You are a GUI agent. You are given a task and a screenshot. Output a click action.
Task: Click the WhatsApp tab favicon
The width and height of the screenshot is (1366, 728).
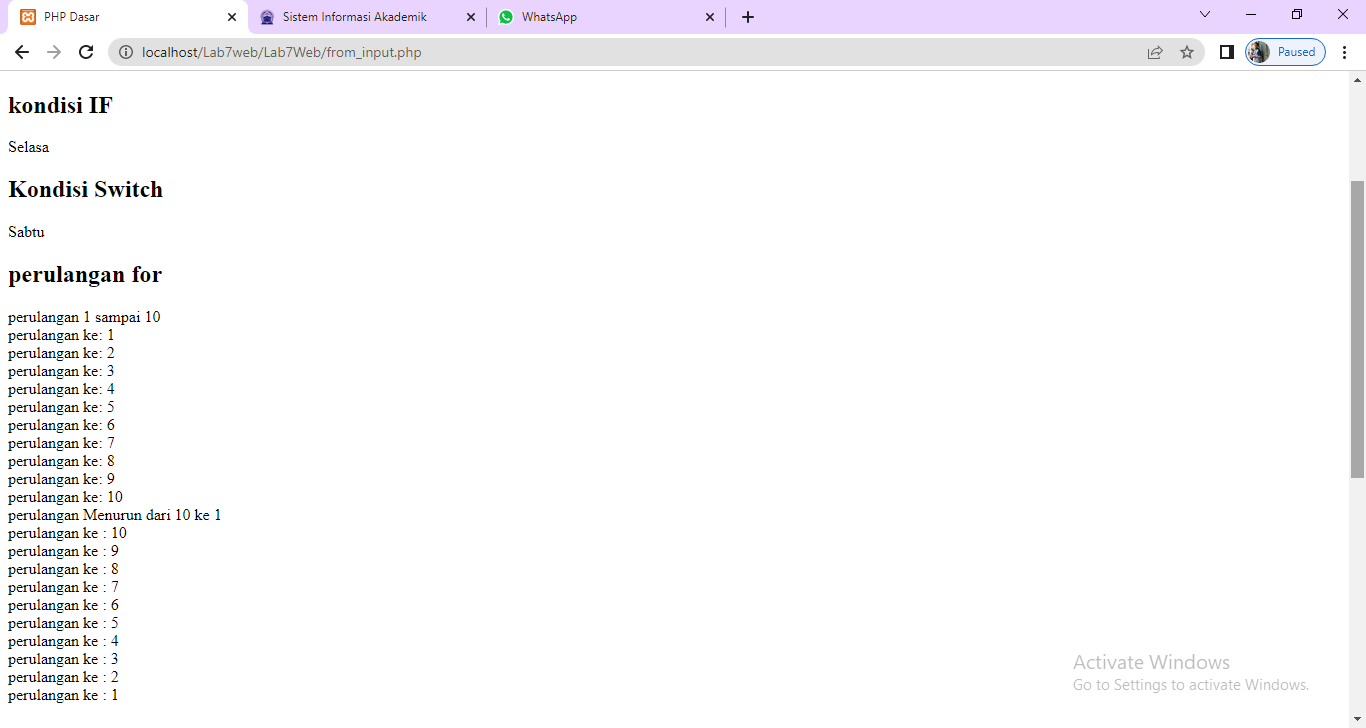coord(507,17)
